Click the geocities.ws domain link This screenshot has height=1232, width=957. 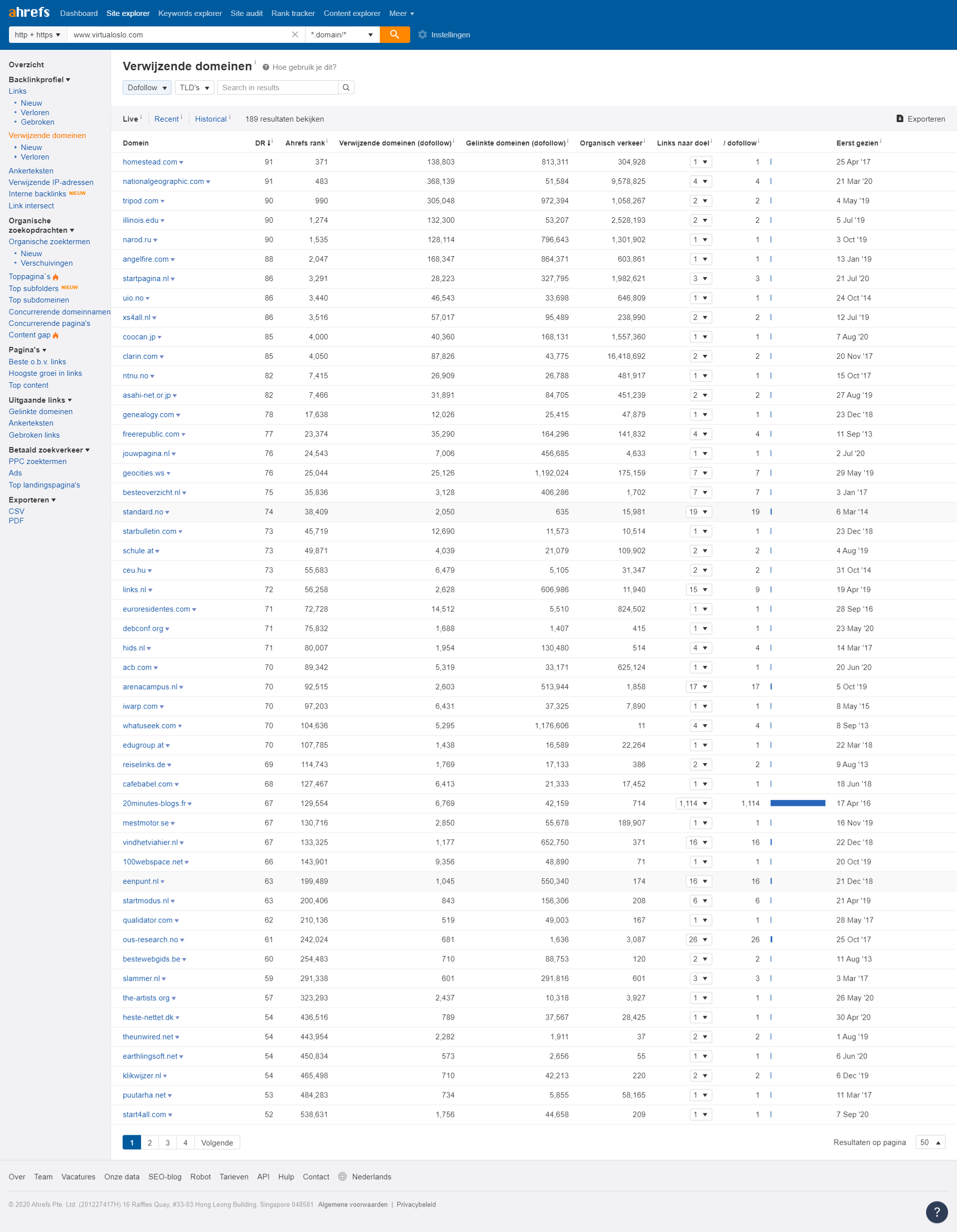pos(144,473)
